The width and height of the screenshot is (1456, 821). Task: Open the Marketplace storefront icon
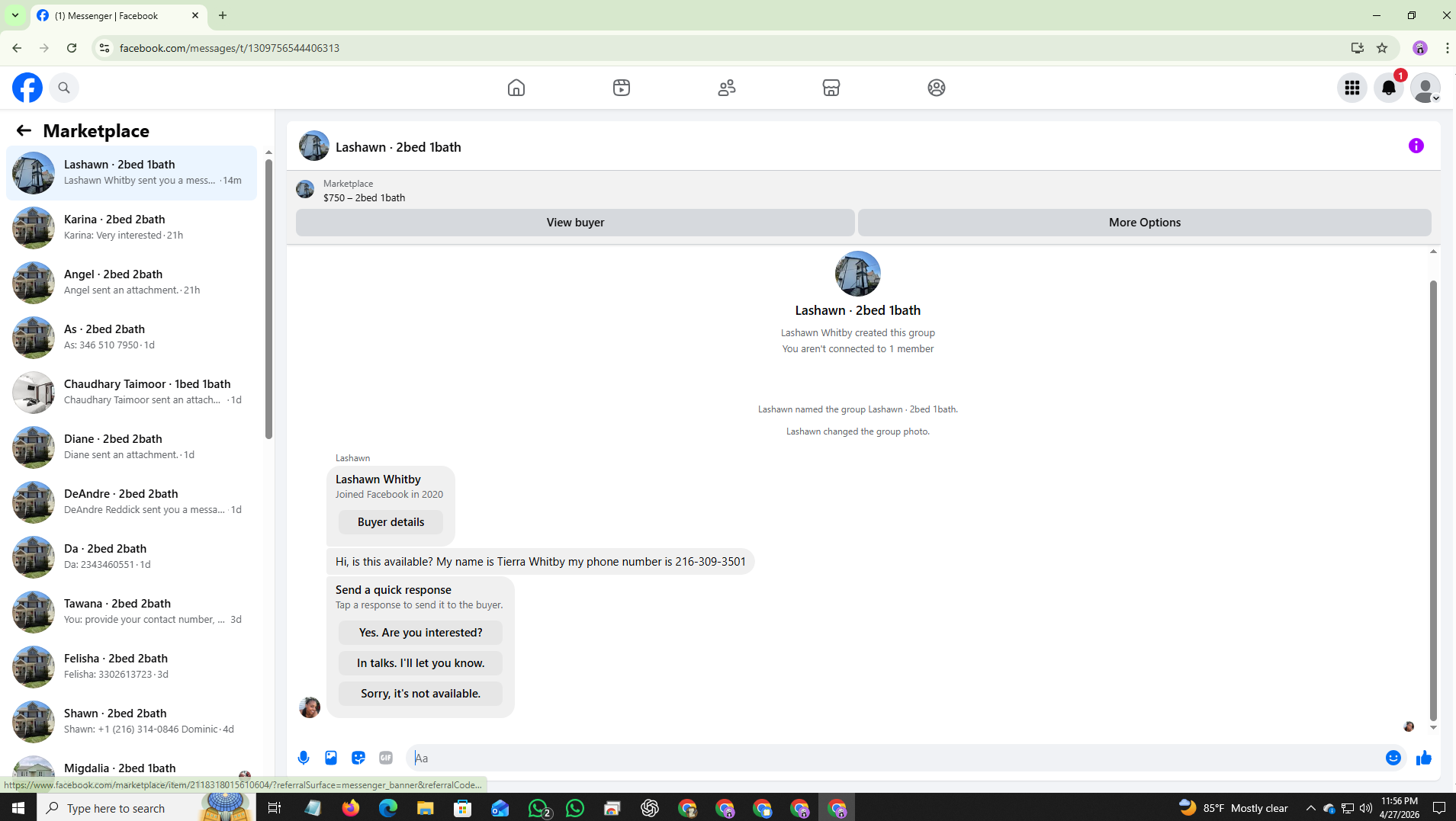831,88
